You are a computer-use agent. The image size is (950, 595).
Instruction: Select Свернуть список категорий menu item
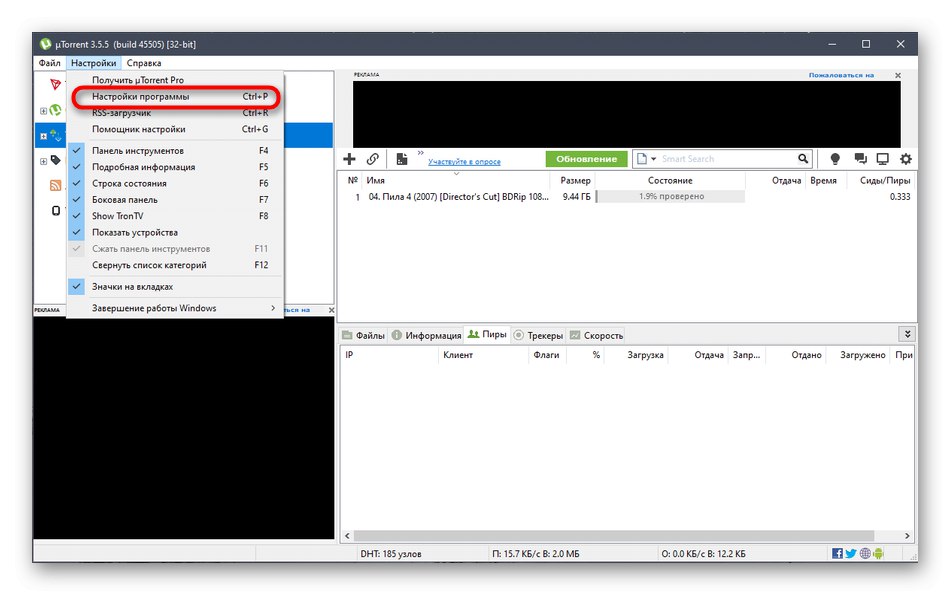coord(174,265)
